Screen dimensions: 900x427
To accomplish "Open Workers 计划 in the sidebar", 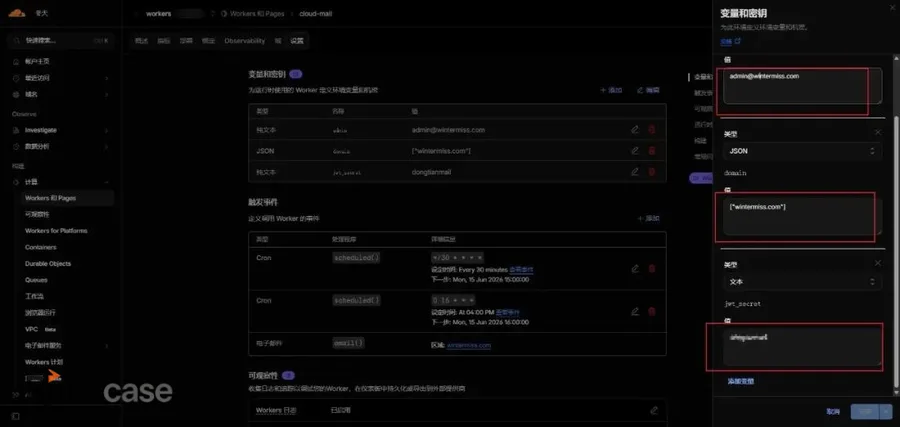I will coord(44,362).
